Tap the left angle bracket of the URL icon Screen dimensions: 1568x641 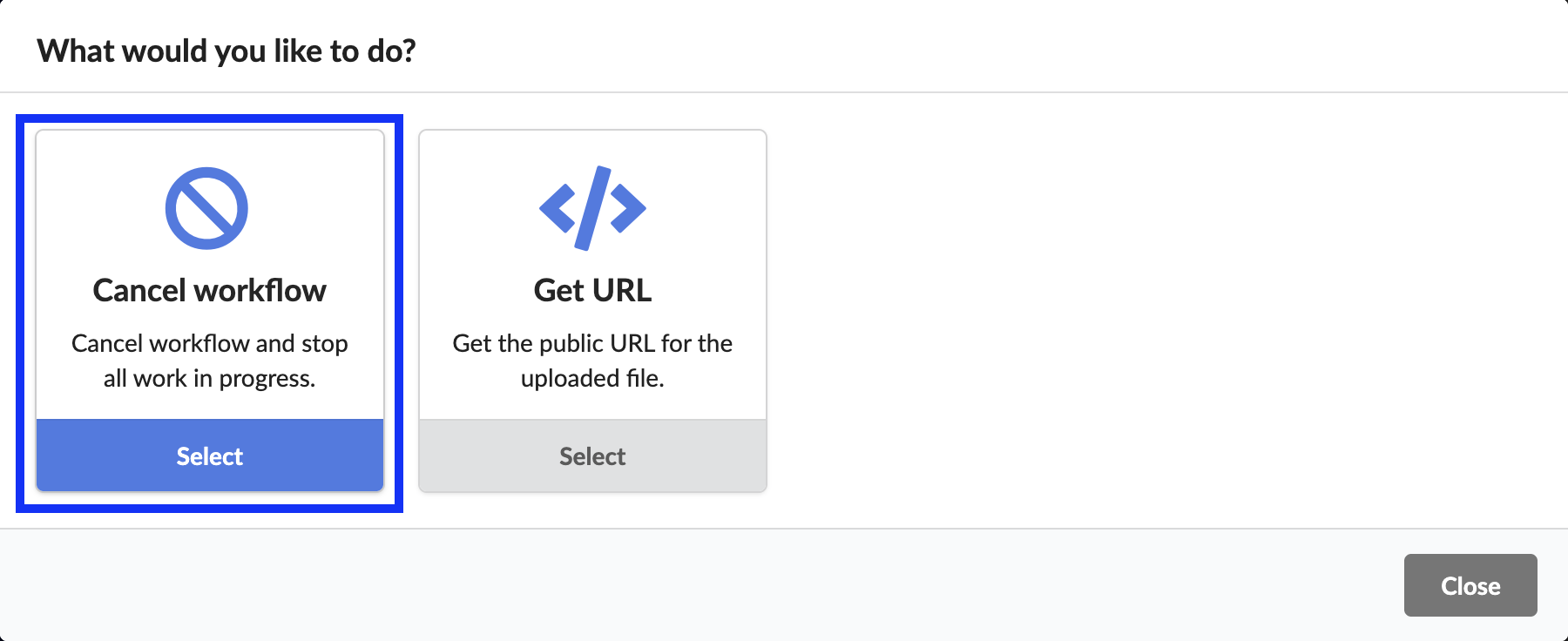pyautogui.click(x=558, y=208)
